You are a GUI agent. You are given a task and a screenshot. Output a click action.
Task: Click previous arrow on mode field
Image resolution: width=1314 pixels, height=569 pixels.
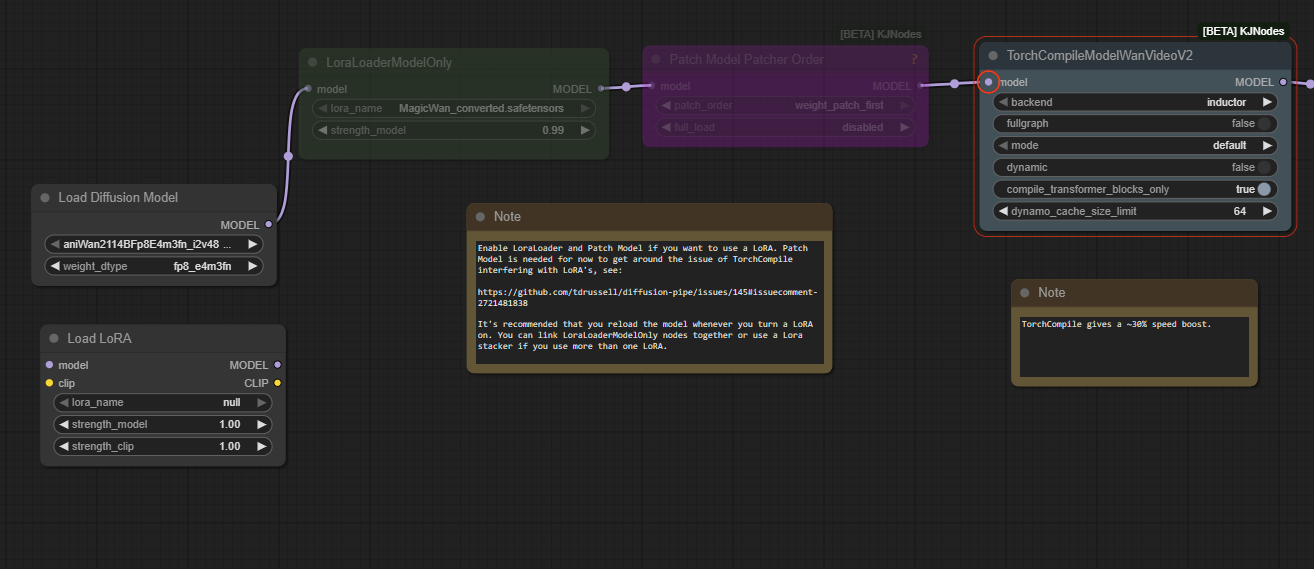(1003, 146)
